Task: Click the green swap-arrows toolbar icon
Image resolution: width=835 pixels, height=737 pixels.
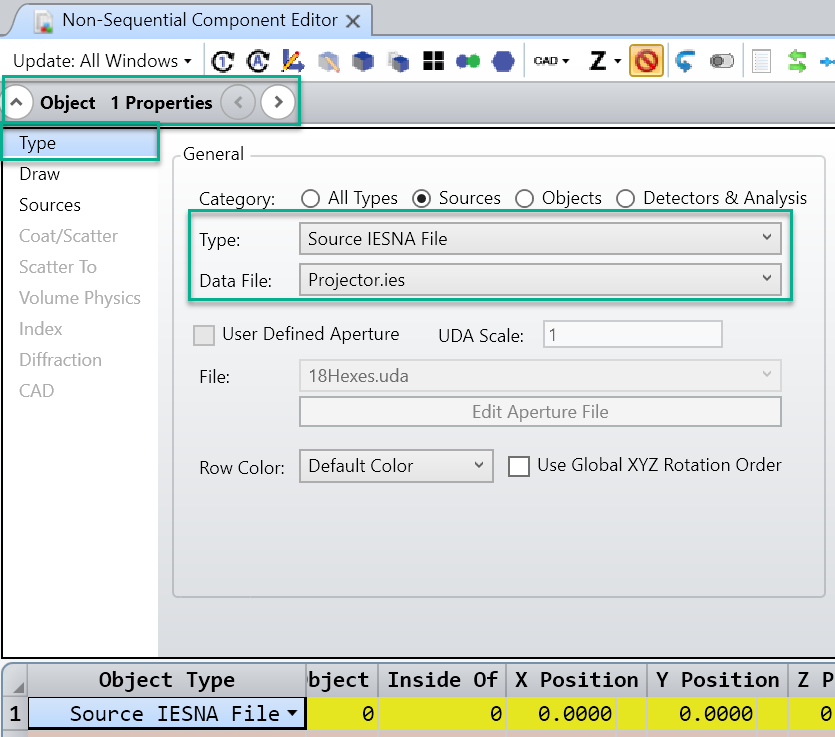Action: coord(797,61)
